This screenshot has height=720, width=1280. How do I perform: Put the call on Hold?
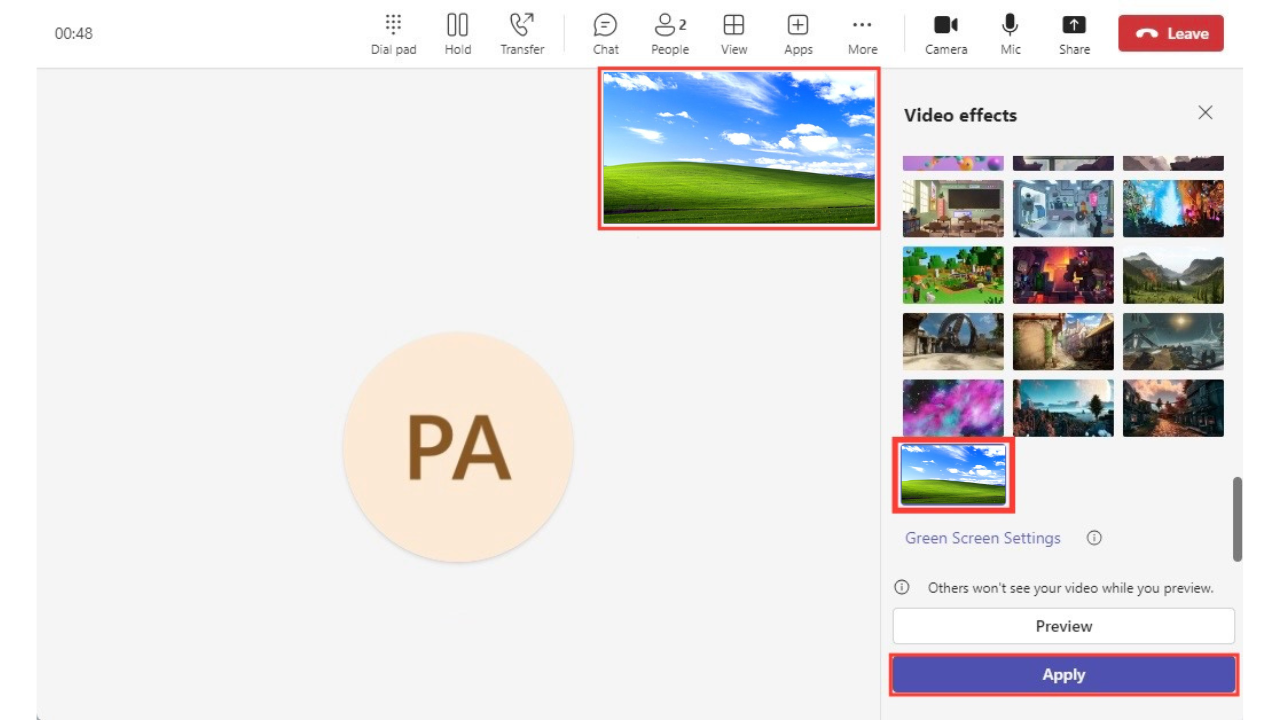click(x=457, y=33)
